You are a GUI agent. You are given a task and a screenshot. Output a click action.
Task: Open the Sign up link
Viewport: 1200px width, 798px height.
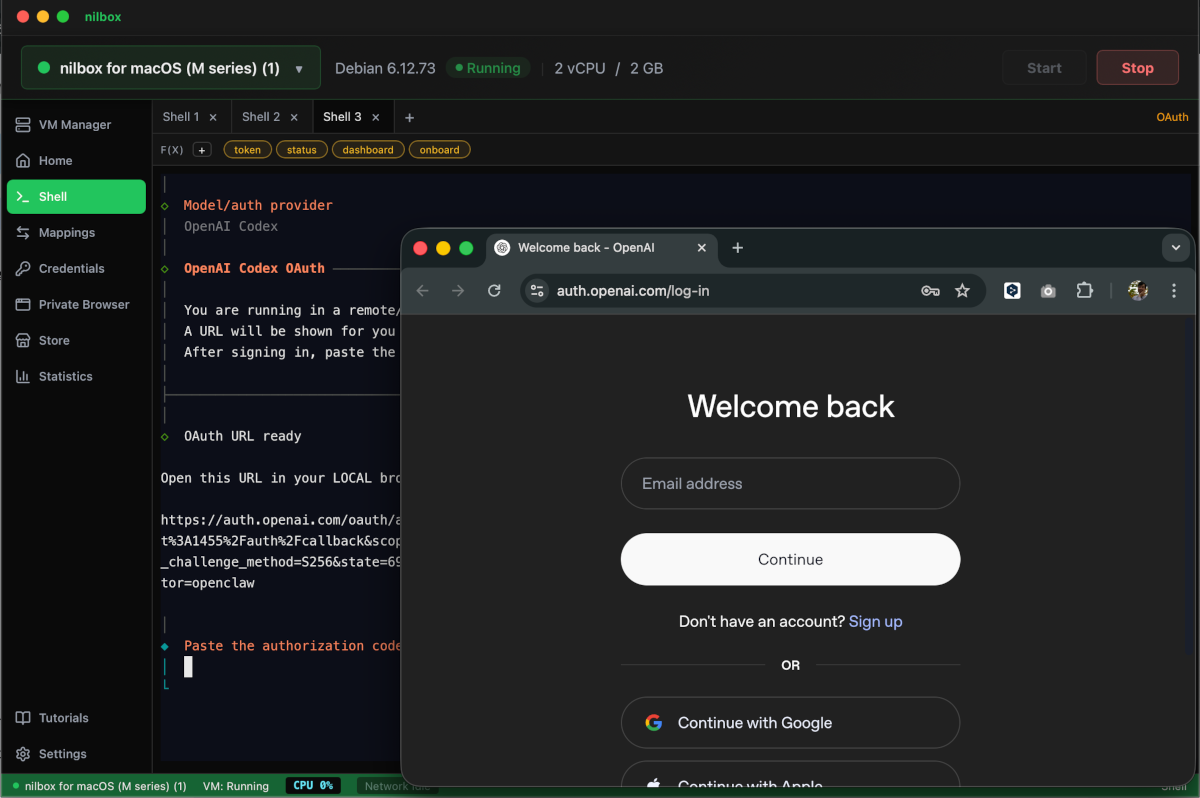tap(875, 621)
